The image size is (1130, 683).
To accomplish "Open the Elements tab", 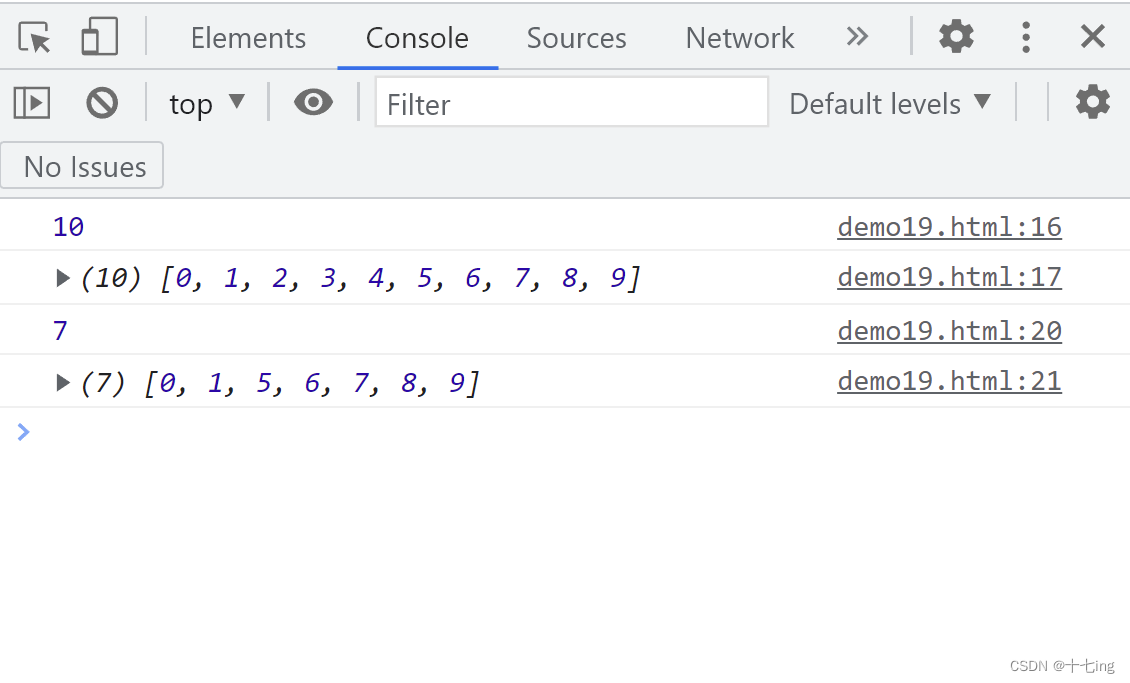I will [248, 37].
